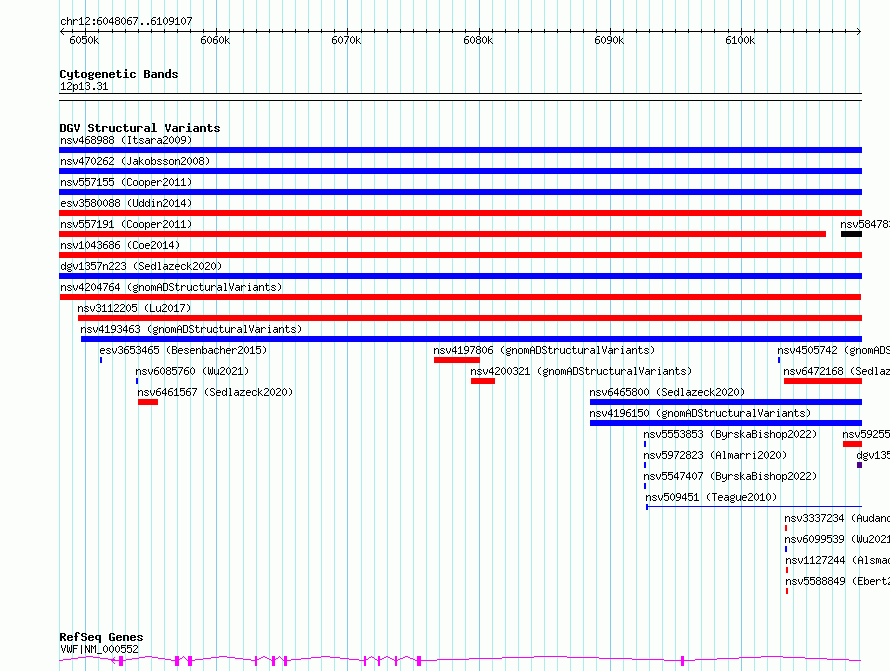The width and height of the screenshot is (890, 671).
Task: Select the blue bar under nsv4196150
Action: (726, 423)
